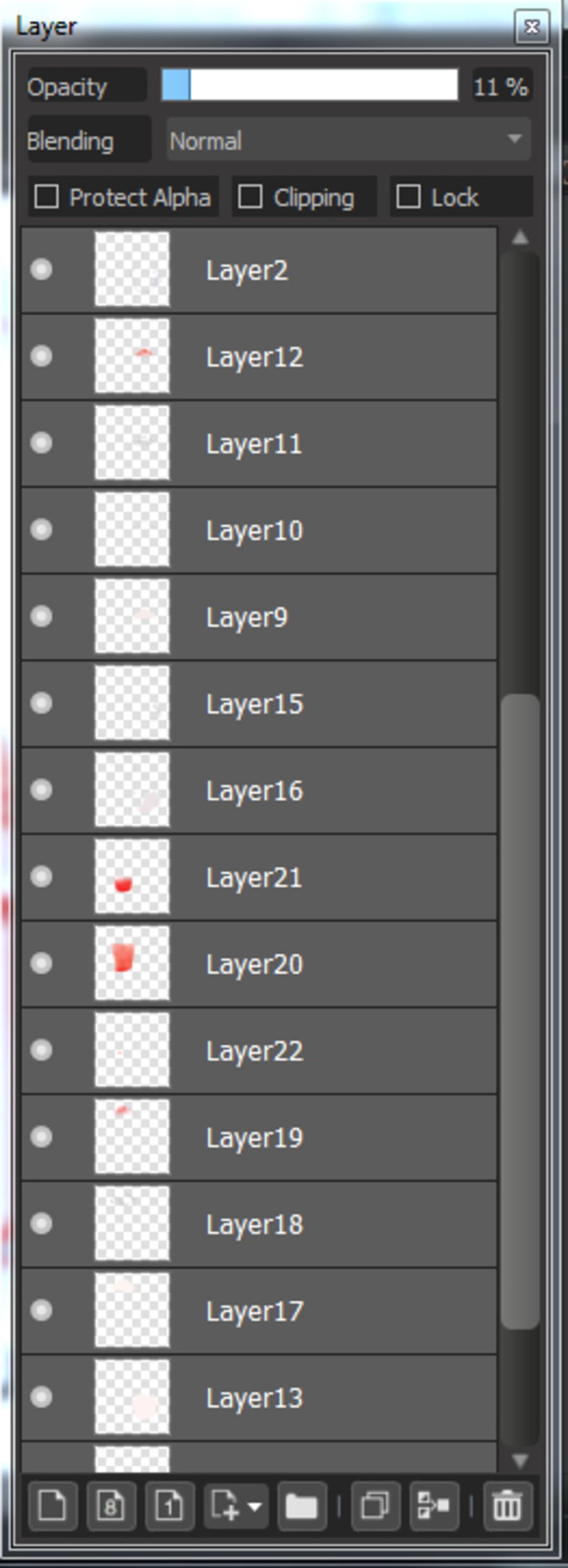
Task: Click the Layer2 thumbnail
Action: [132, 269]
